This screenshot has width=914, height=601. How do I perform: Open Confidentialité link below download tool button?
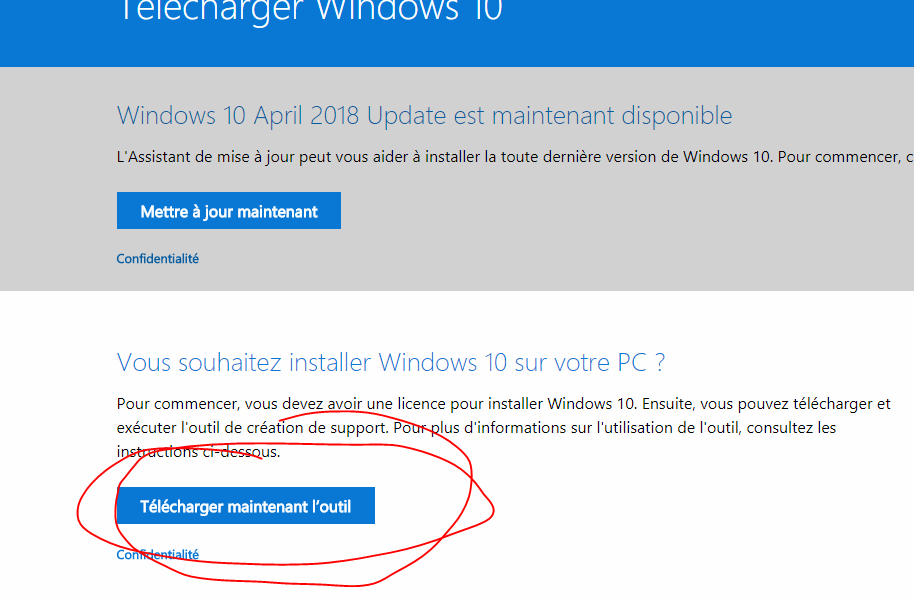pyautogui.click(x=157, y=554)
